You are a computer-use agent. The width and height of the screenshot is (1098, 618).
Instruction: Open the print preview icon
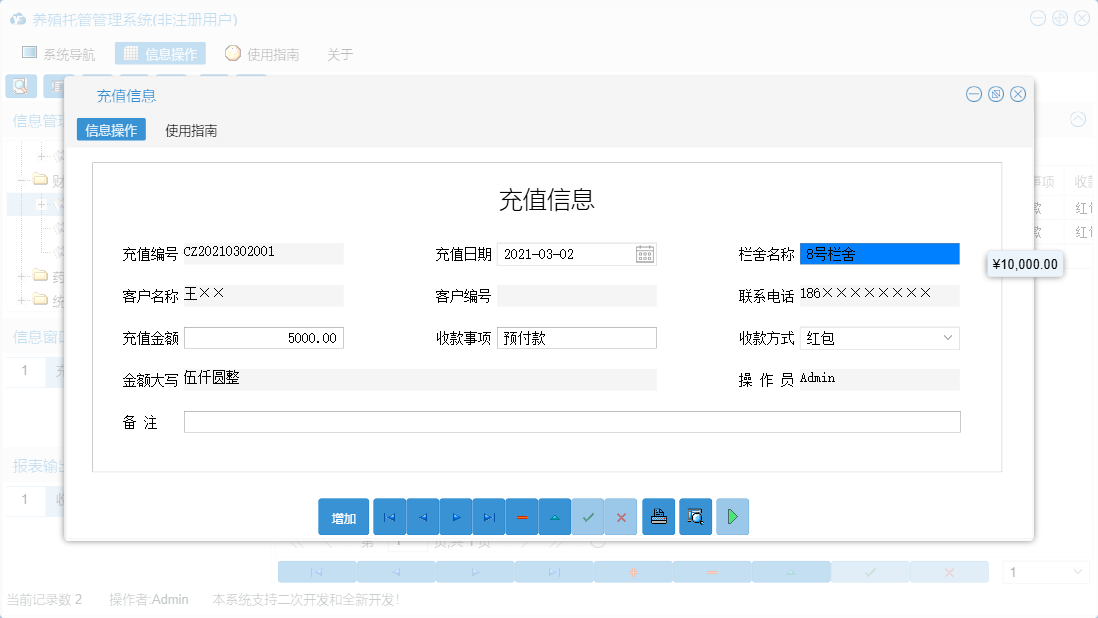695,517
